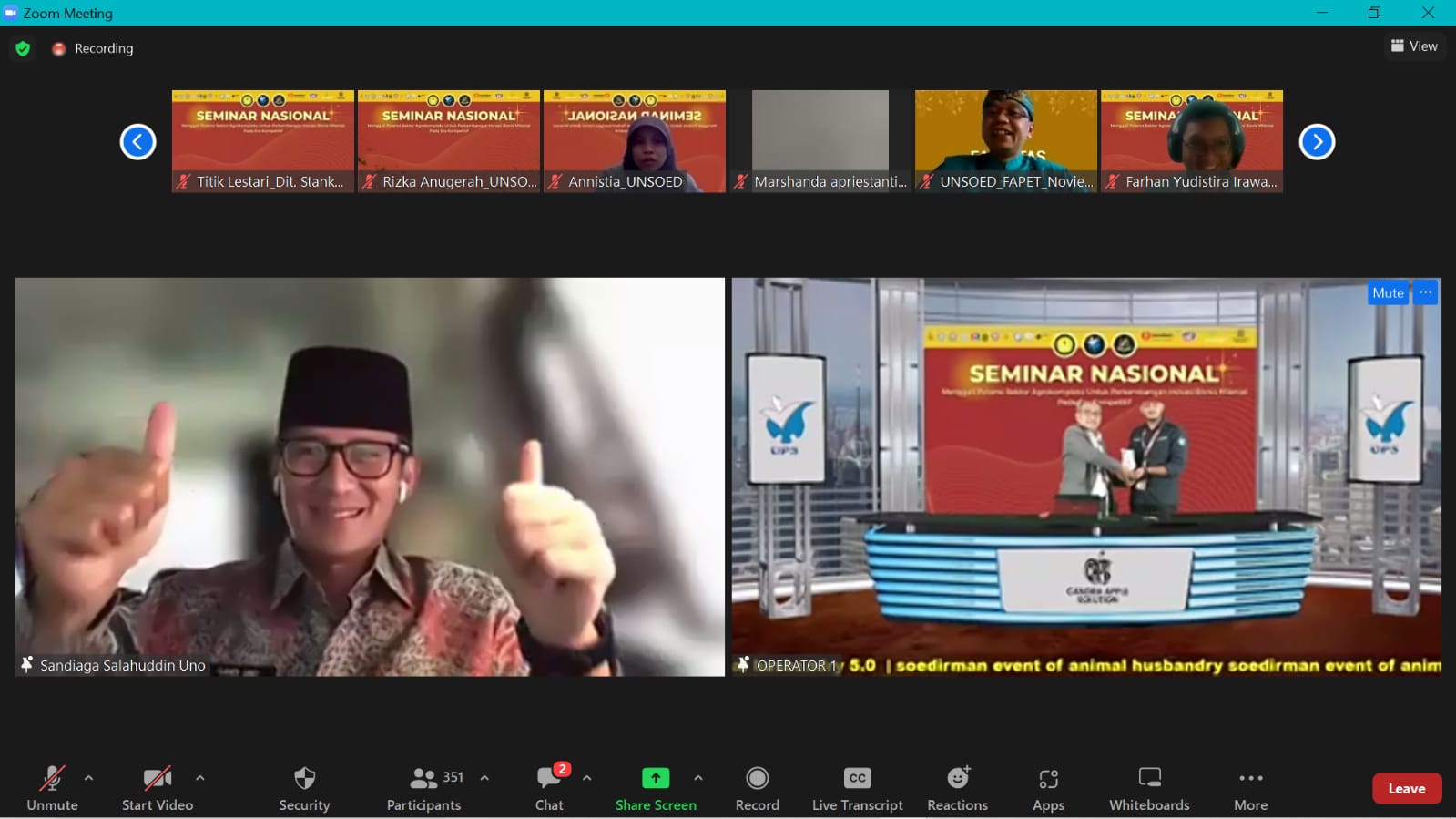Screen dimensions: 1456x819
Task: Open the Reactions emoji menu
Action: (957, 788)
